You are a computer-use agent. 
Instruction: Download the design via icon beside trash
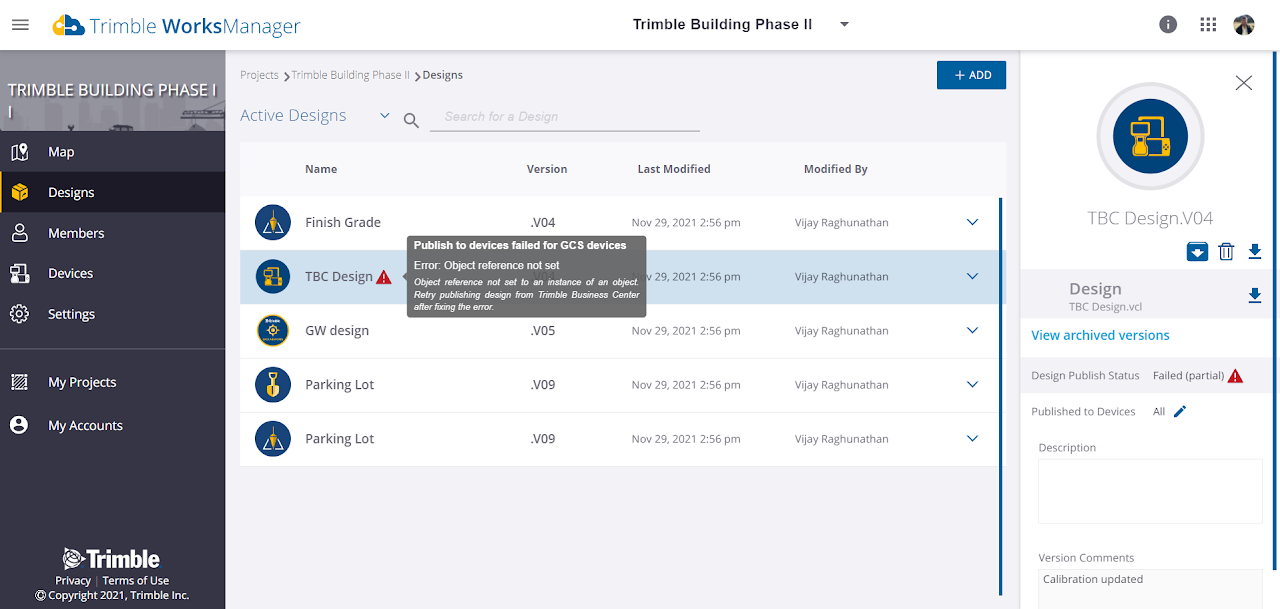(1255, 252)
